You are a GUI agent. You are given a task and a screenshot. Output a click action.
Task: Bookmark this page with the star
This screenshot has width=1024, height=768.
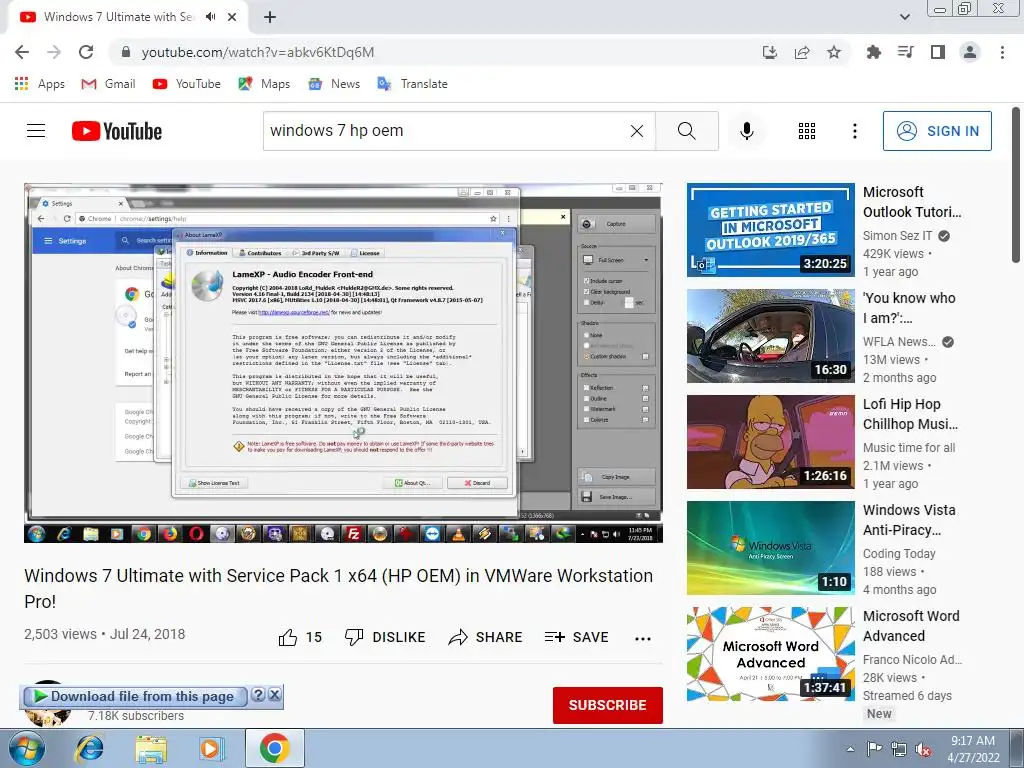click(834, 52)
